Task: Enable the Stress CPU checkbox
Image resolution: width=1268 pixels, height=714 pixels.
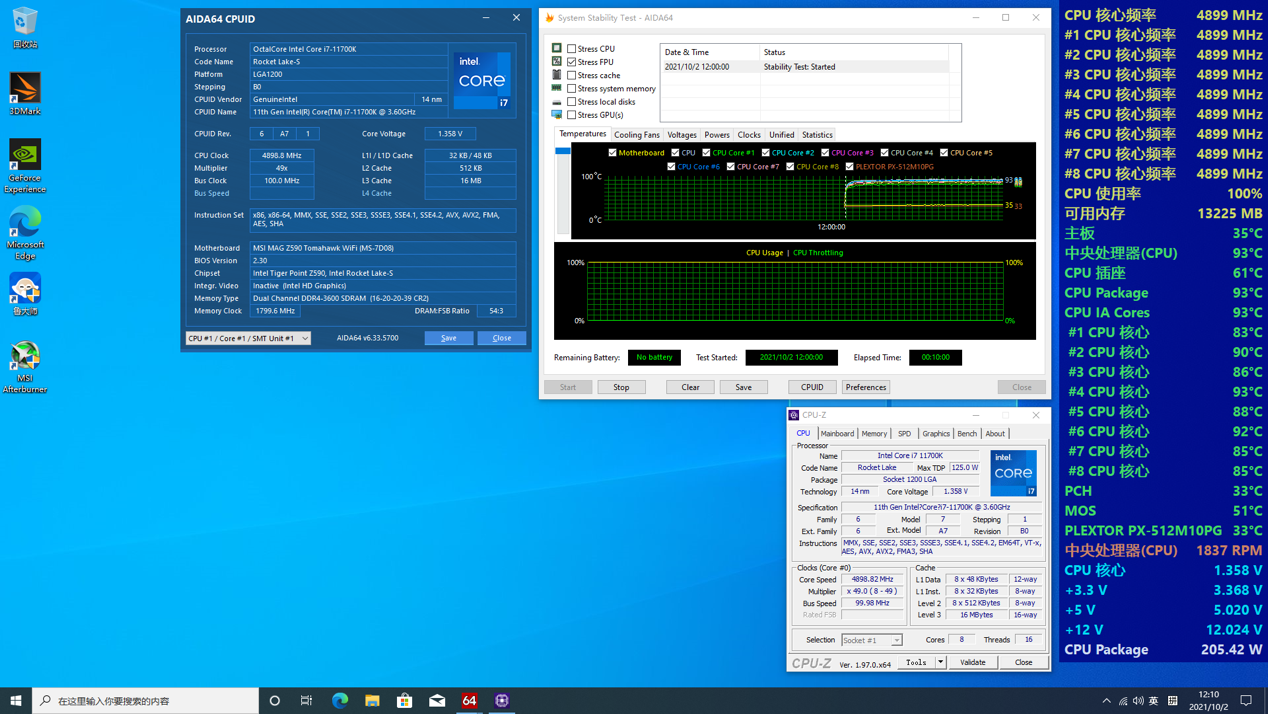Action: click(x=572, y=48)
